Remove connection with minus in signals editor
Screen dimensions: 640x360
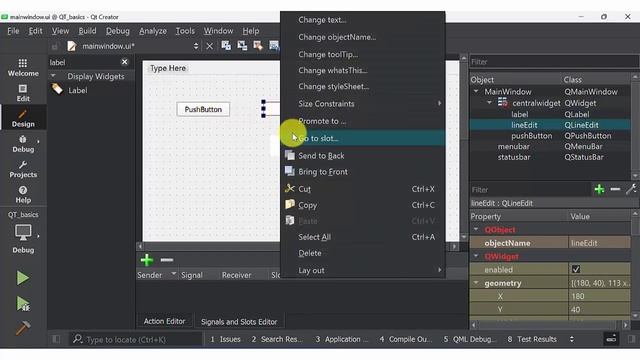pyautogui.click(x=167, y=260)
